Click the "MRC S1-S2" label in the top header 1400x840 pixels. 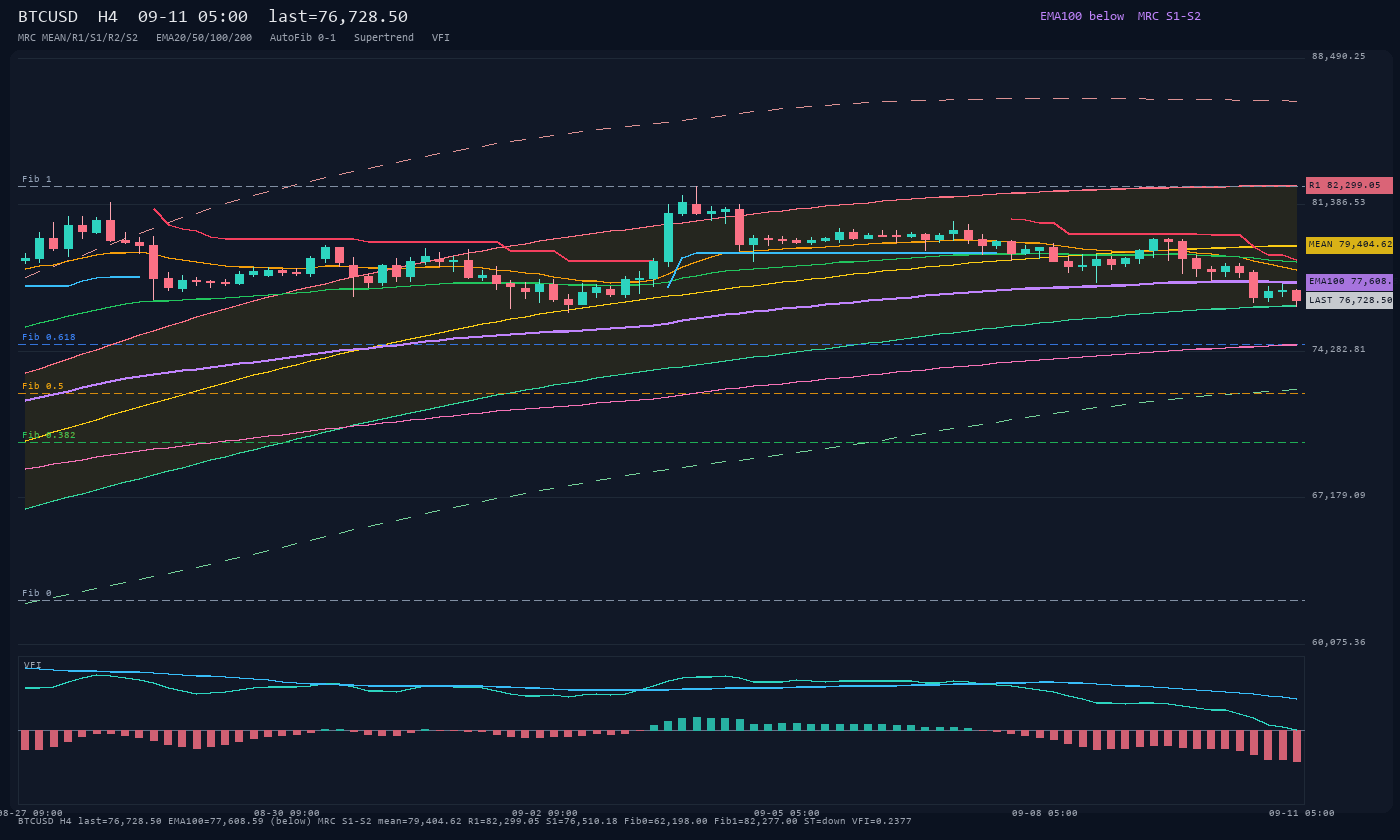pyautogui.click(x=1169, y=16)
